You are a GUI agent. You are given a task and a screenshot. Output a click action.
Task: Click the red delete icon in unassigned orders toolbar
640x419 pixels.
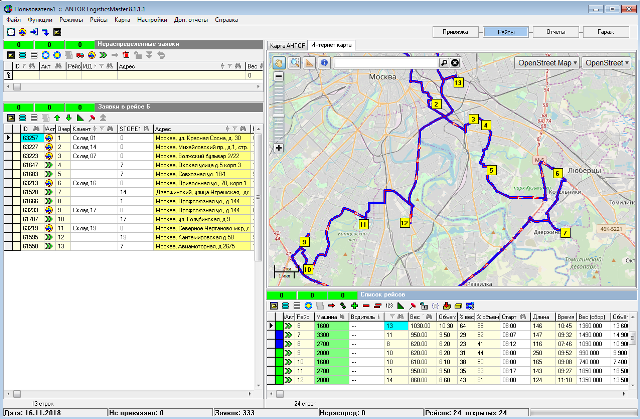click(126, 55)
